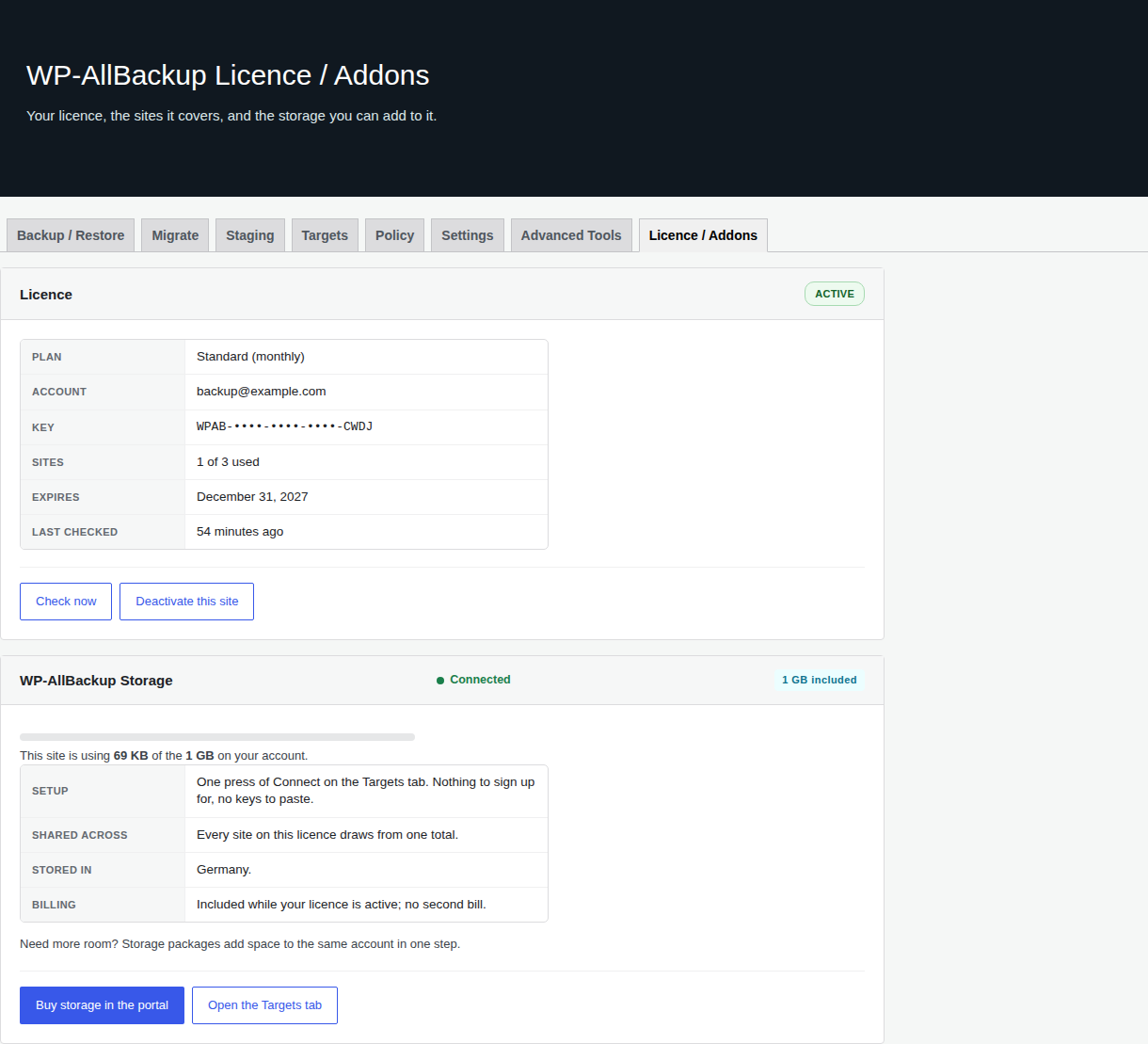Click the BILLING row label
Image resolution: width=1148 pixels, height=1044 pixels.
54,905
